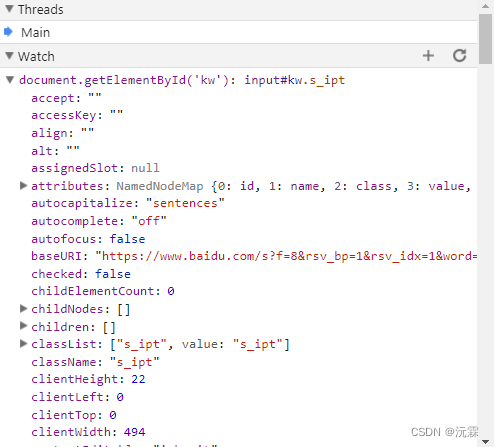Viewport: 494px width, 447px height.
Task: Collapse the document.getElementById('kw') watch entry
Action: pos(10,80)
